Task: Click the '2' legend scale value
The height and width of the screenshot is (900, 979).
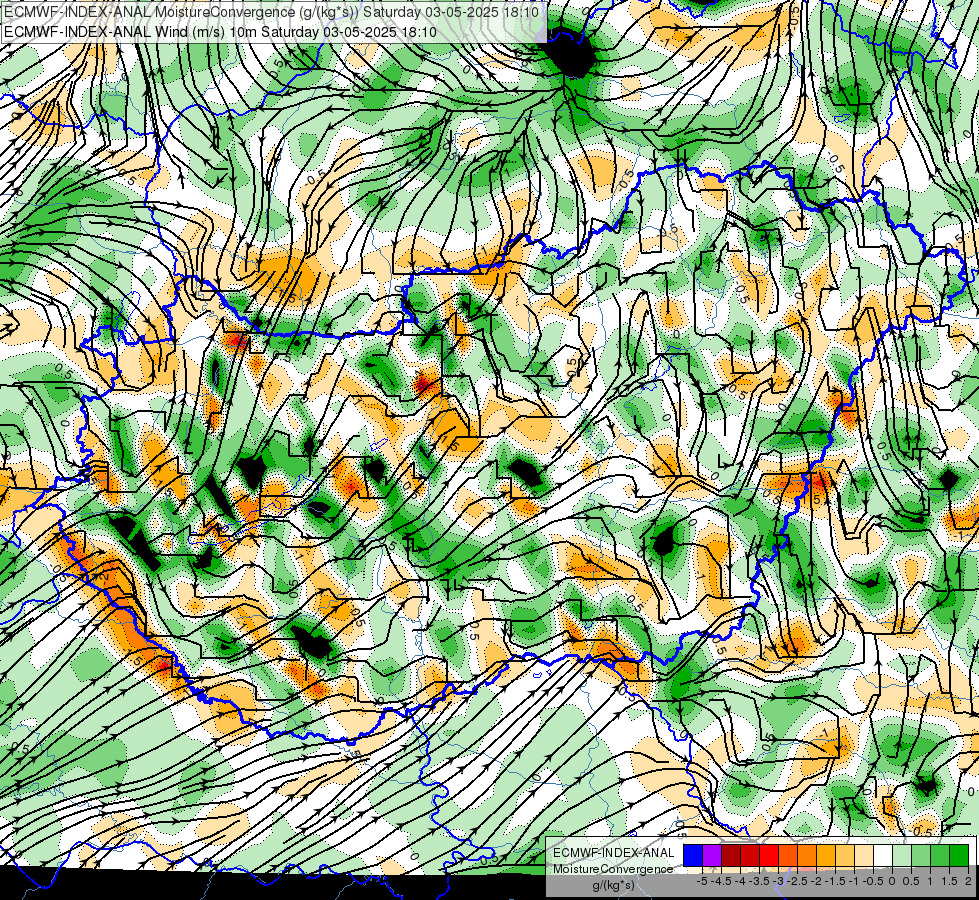Action: tap(968, 881)
